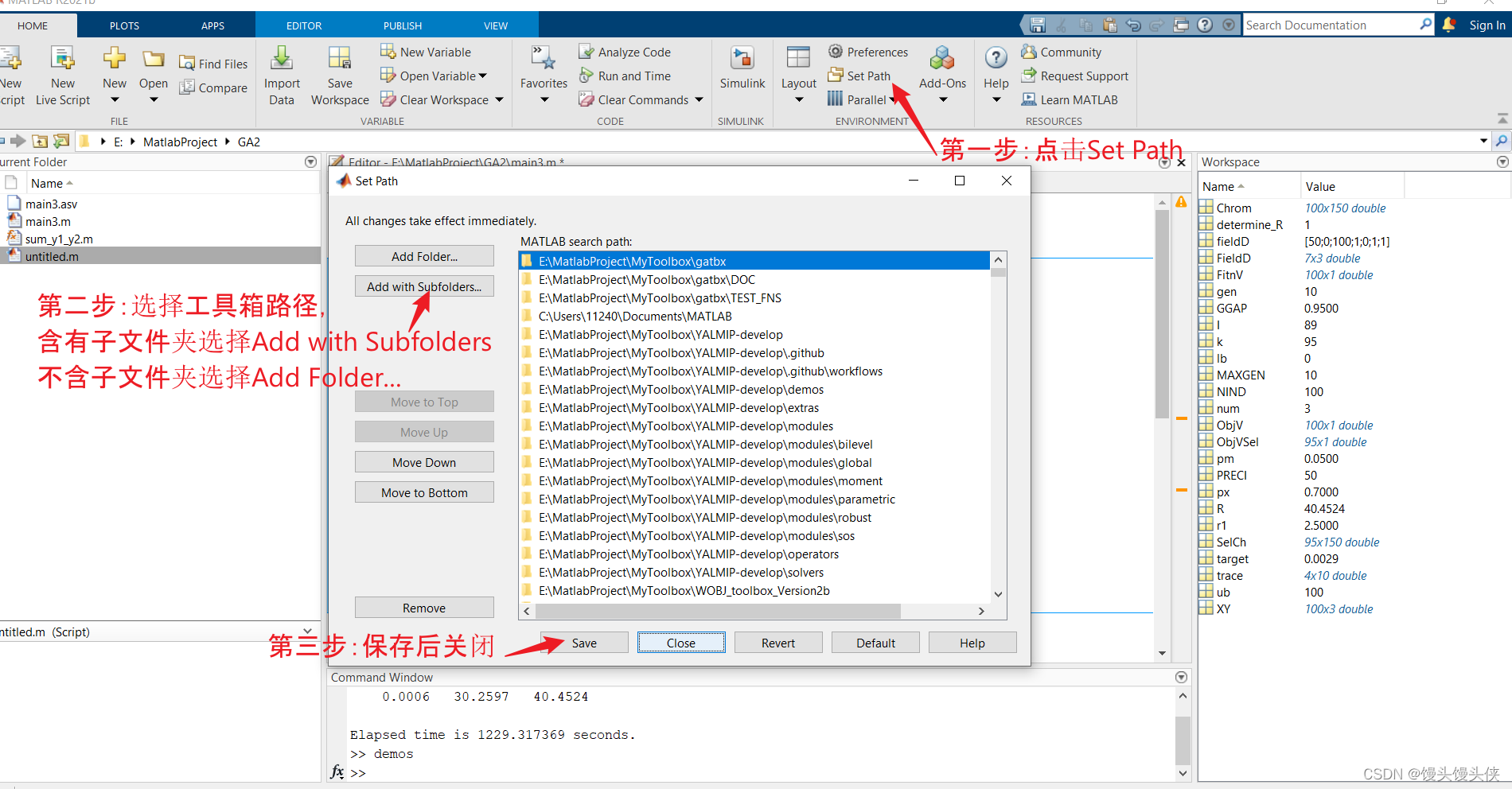Screen dimensions: 1512x789
Task: Click Learn MATLAB
Action: [x=1070, y=99]
